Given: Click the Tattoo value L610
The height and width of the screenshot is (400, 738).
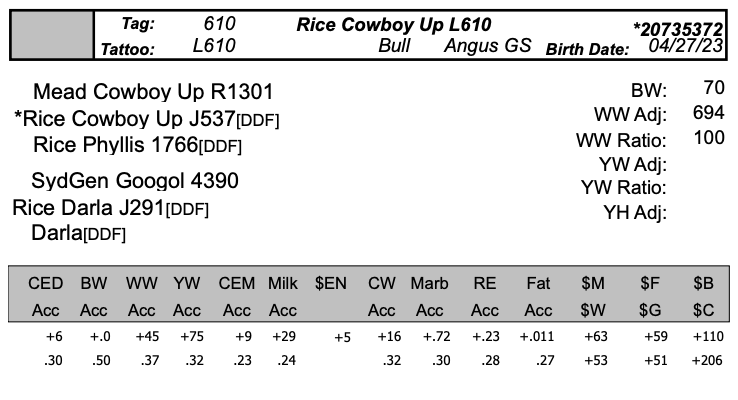Looking at the screenshot, I should point(214,47).
